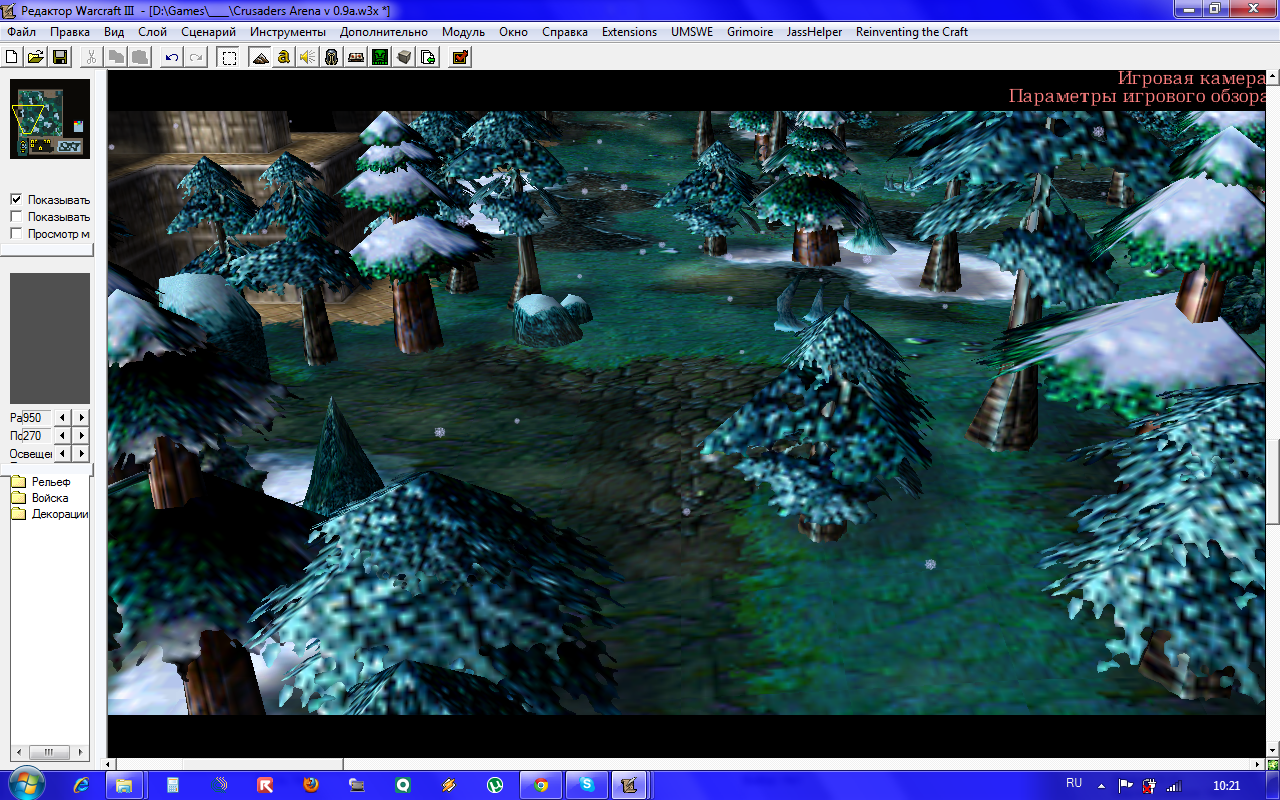Viewport: 1280px width, 800px height.
Task: Open uTorrent from the taskbar
Action: tap(495, 785)
